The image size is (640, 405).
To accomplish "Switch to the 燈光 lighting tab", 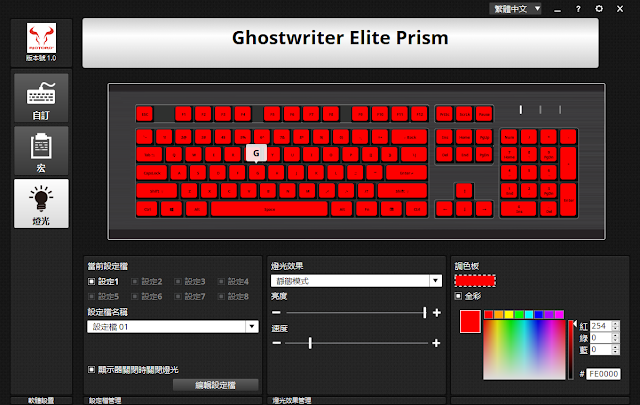I will click(41, 203).
